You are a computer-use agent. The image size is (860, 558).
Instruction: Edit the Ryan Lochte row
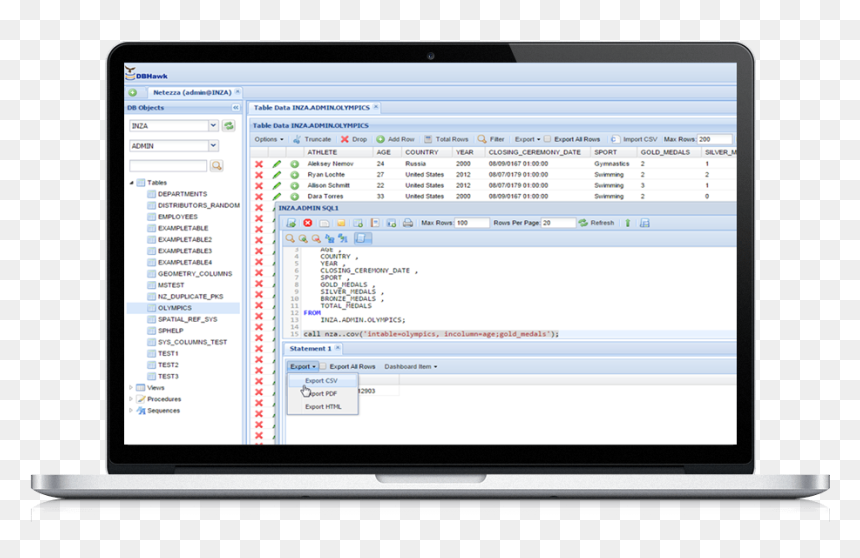tap(277, 174)
